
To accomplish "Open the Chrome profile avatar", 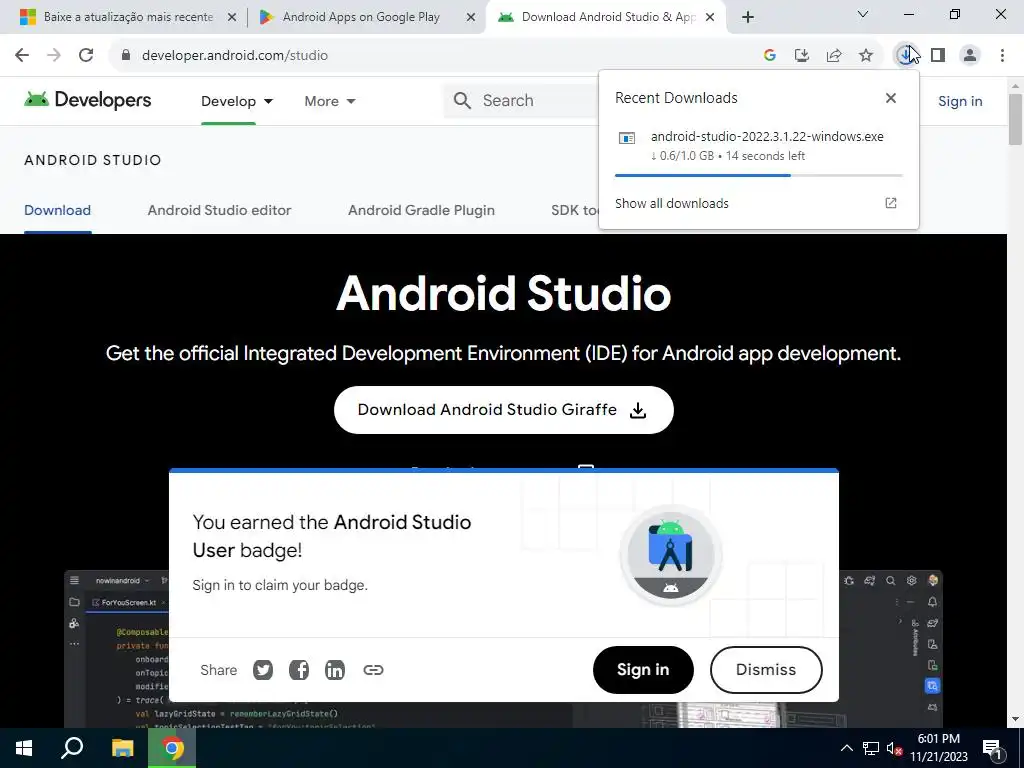I will coord(970,56).
